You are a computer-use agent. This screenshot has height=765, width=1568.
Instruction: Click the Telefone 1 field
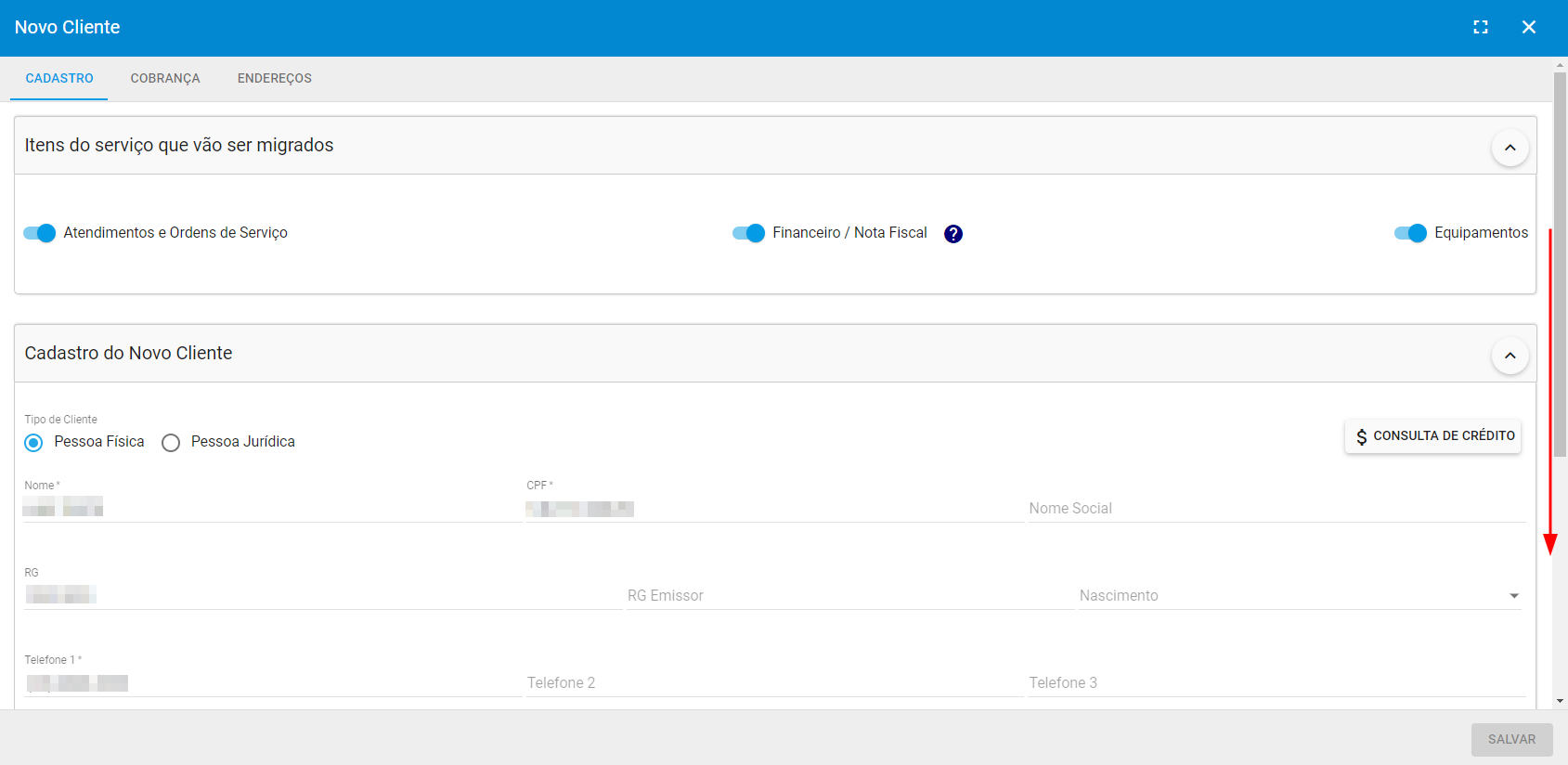[273, 682]
